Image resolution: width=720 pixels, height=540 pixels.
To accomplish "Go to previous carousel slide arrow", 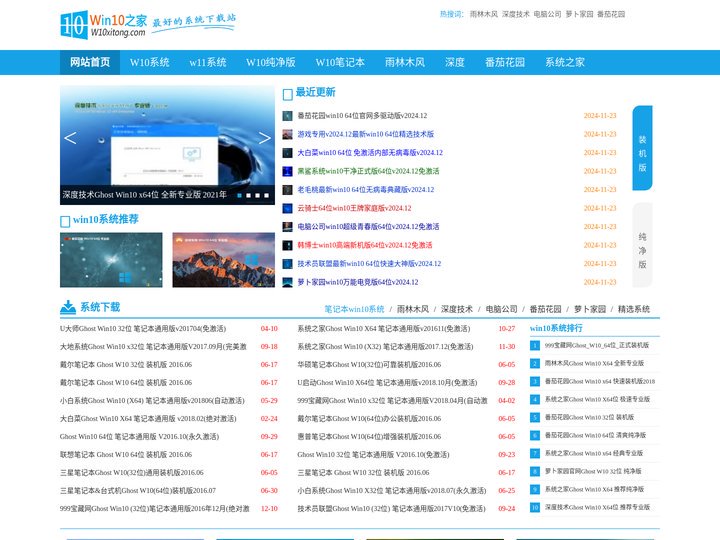I will click(x=70, y=138).
